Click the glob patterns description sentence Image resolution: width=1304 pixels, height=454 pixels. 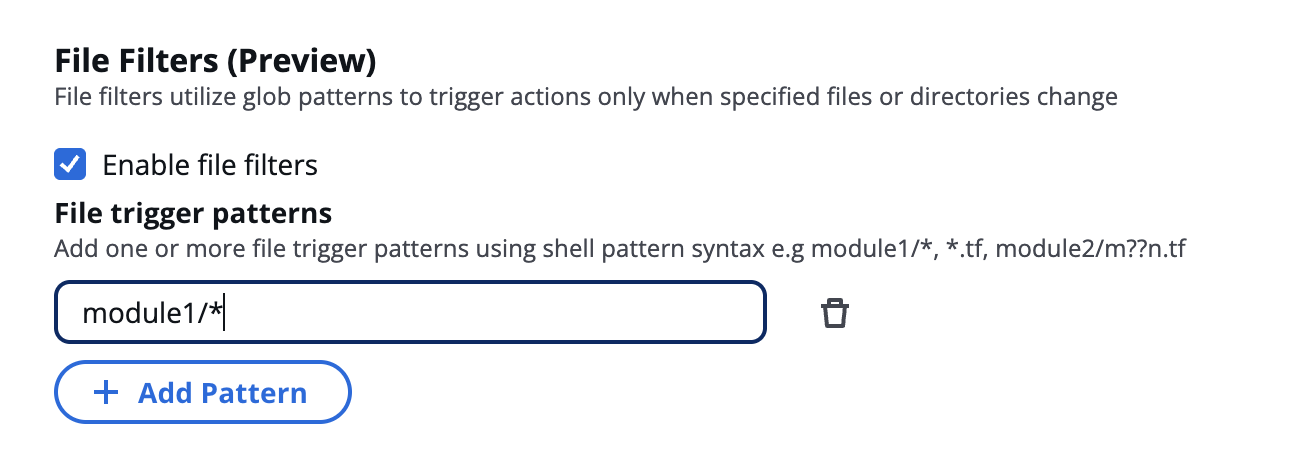point(585,98)
